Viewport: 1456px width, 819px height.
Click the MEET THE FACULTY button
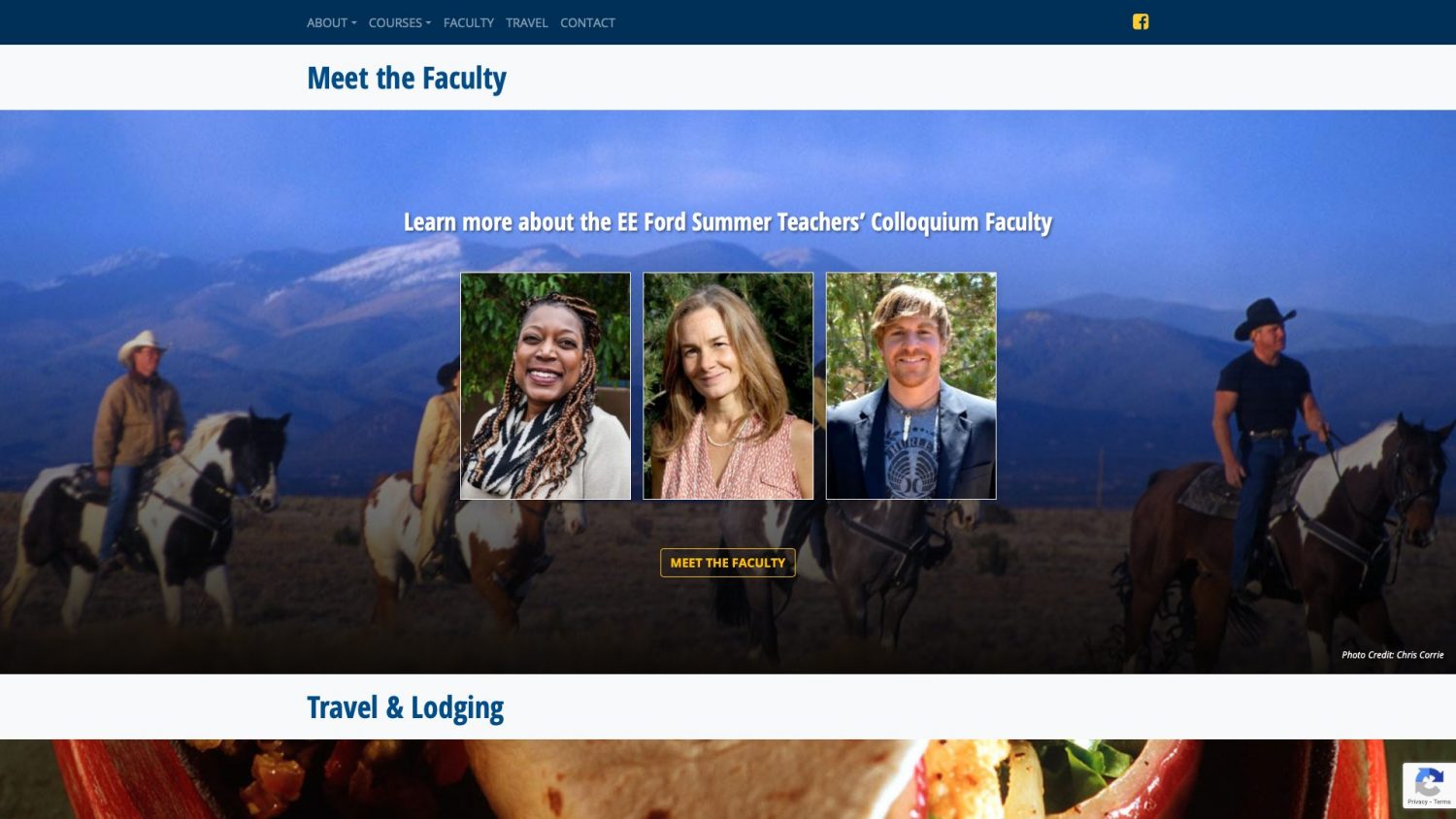[x=728, y=563]
